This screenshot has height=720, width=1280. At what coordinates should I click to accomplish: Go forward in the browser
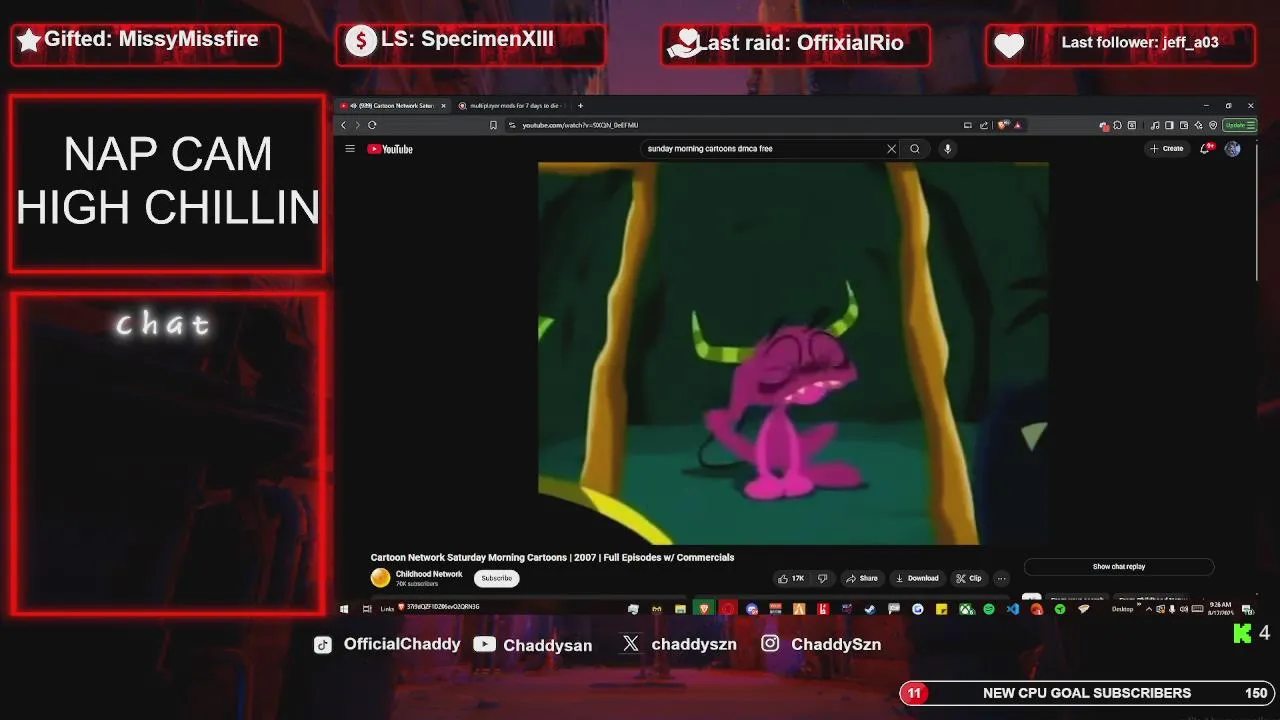(x=357, y=125)
